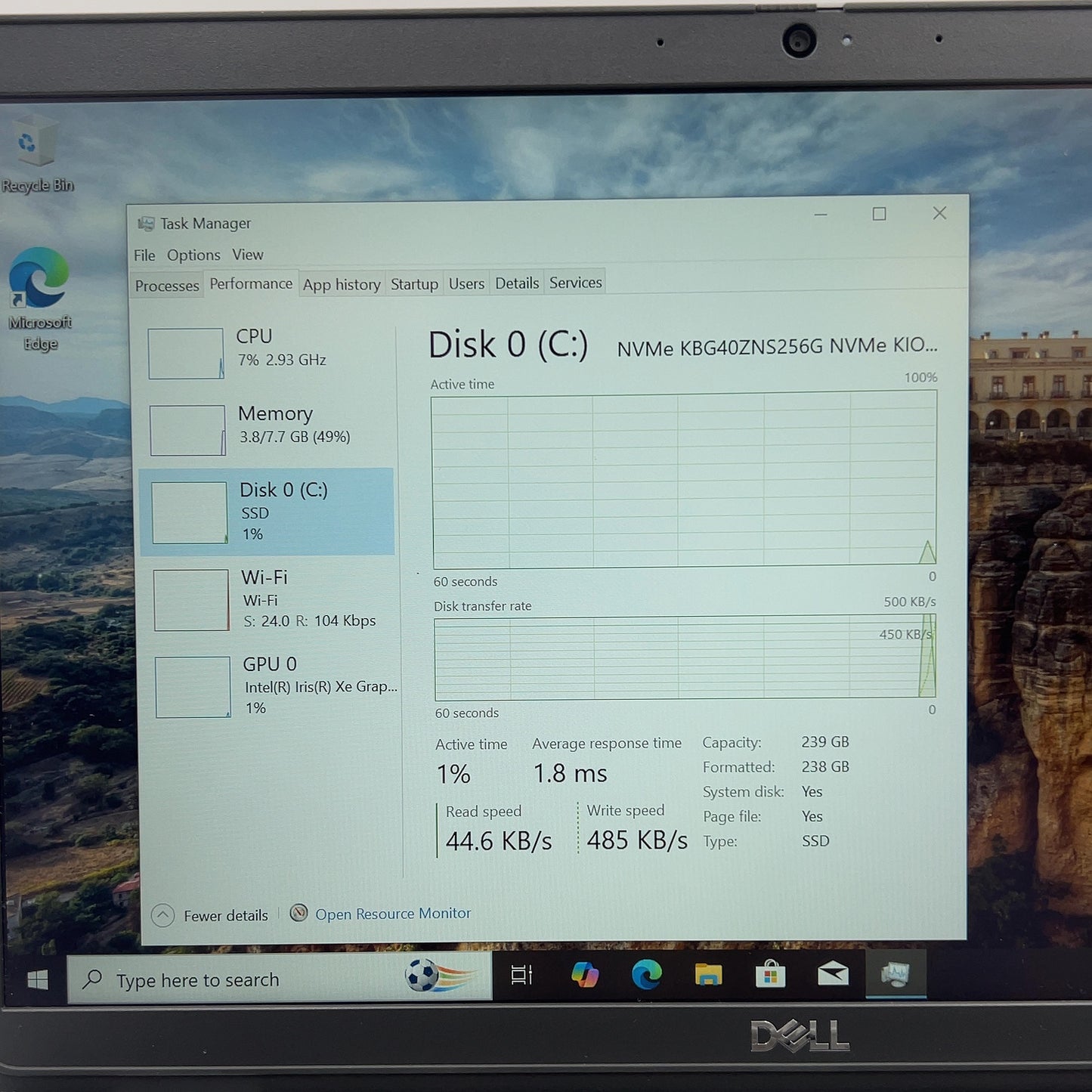Click the Memory mini graph thumbnail

tap(187, 431)
